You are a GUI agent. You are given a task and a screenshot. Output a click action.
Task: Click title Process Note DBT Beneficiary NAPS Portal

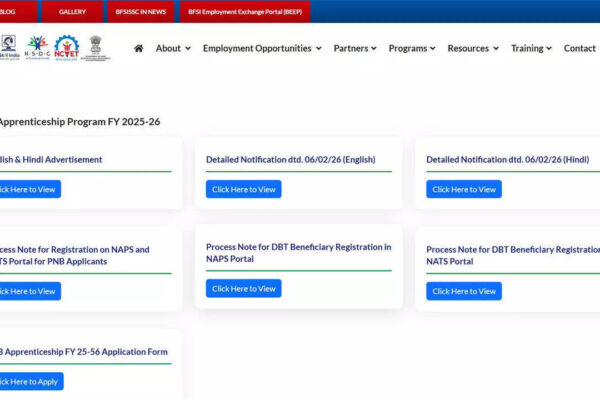(x=298, y=253)
